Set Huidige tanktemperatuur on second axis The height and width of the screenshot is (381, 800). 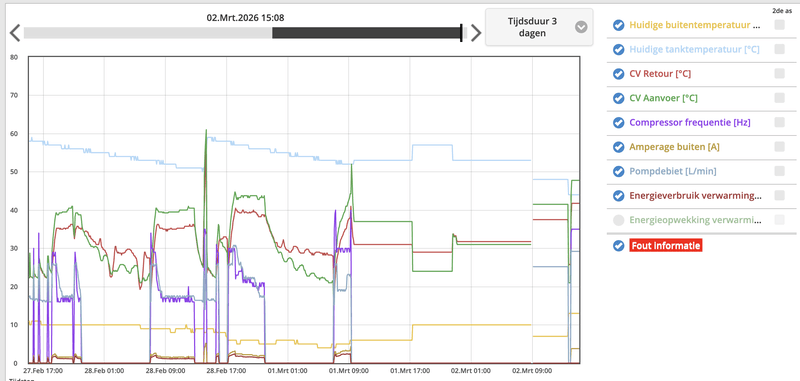pos(779,49)
